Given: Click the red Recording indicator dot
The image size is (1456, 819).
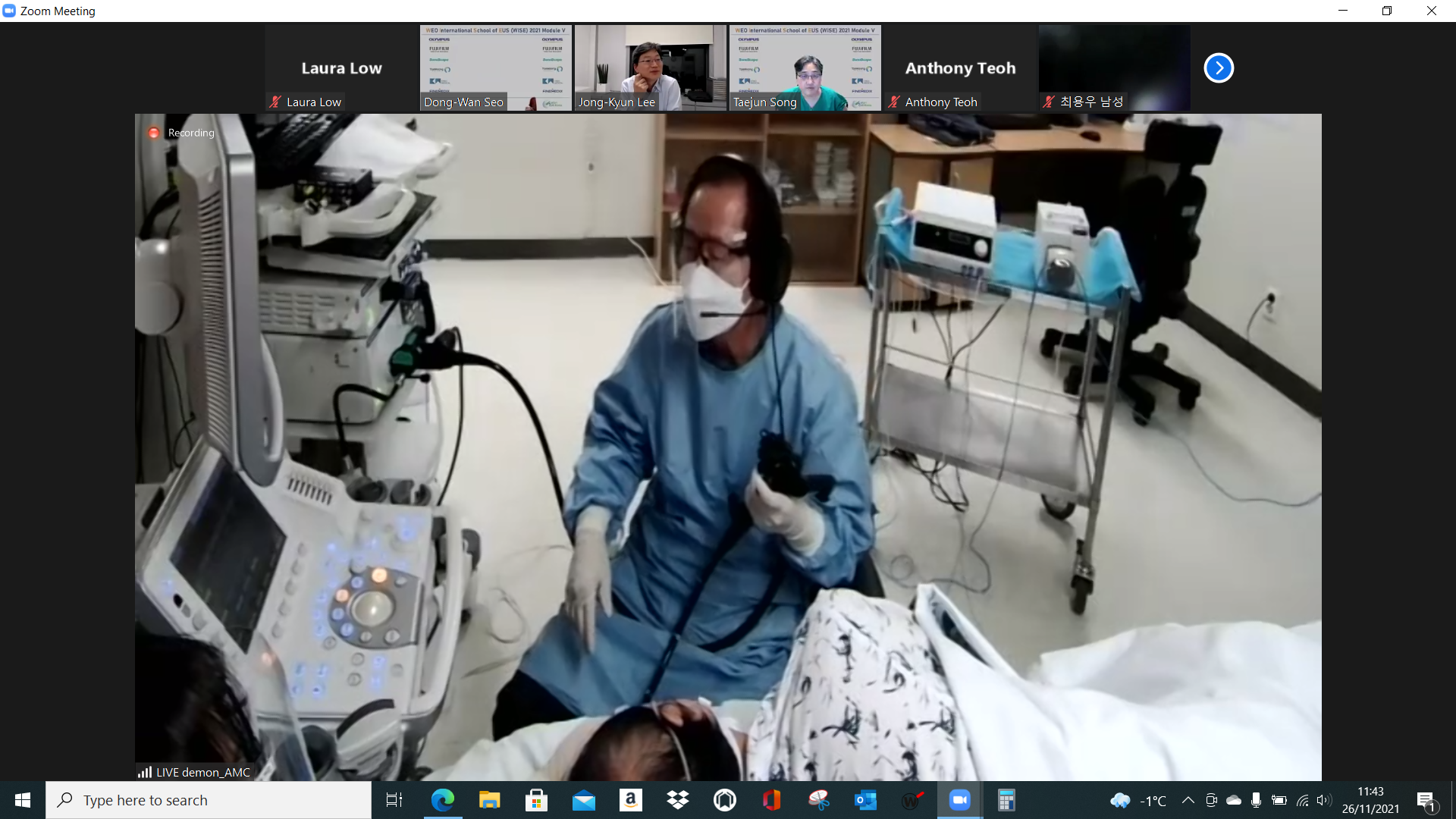Looking at the screenshot, I should click(x=154, y=133).
